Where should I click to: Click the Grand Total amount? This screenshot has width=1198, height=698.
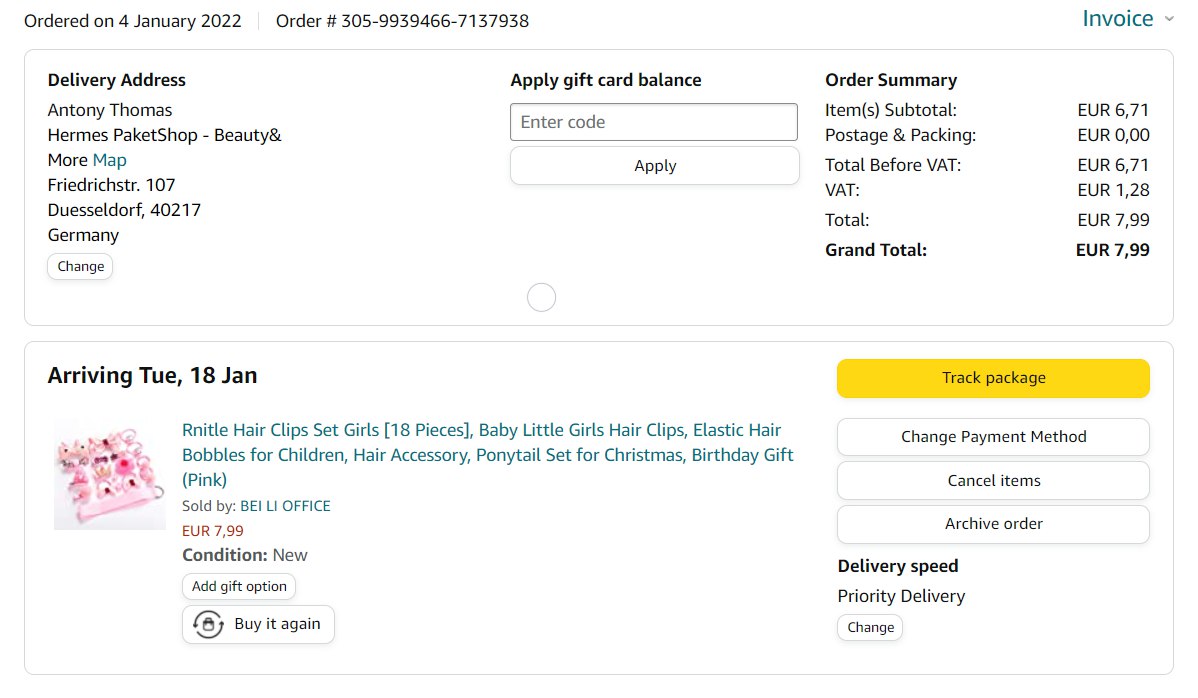point(1112,250)
